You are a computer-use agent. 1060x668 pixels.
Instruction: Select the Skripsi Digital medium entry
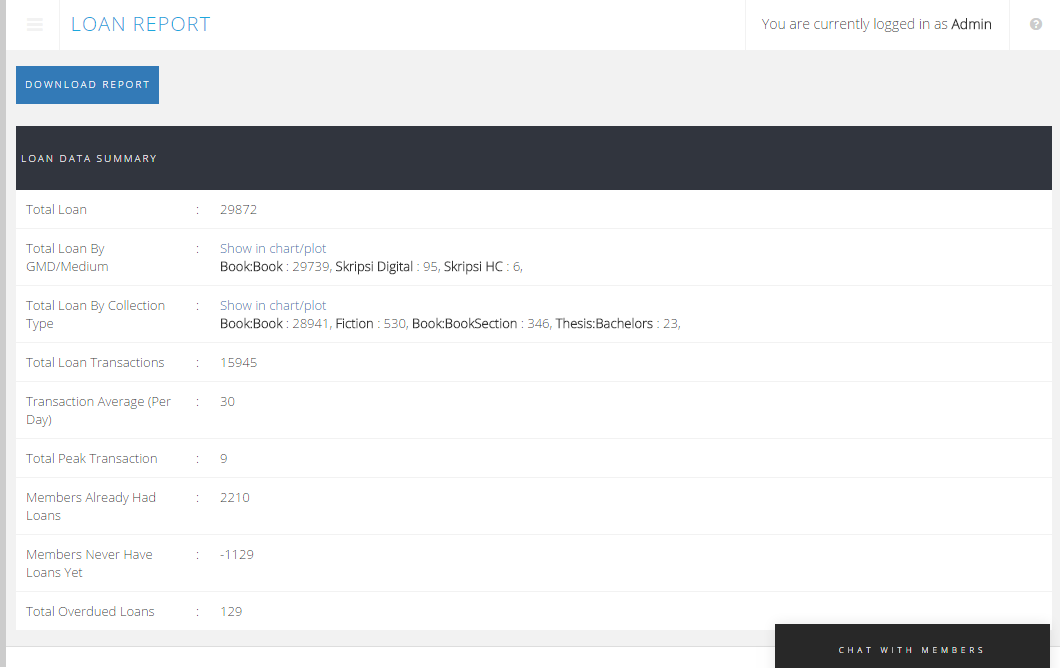coord(373,267)
